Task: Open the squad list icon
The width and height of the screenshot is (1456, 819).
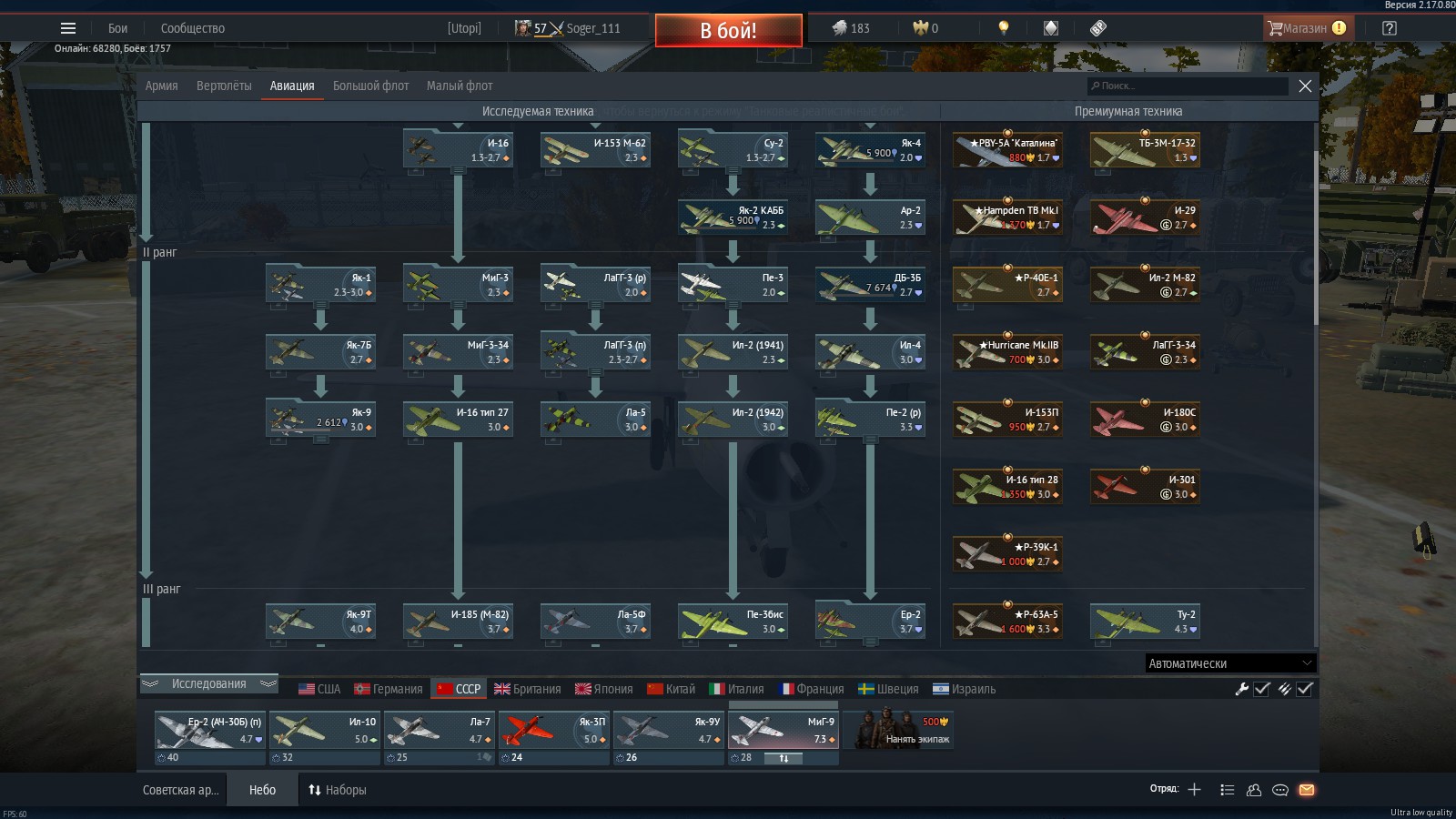Action: (x=1227, y=790)
